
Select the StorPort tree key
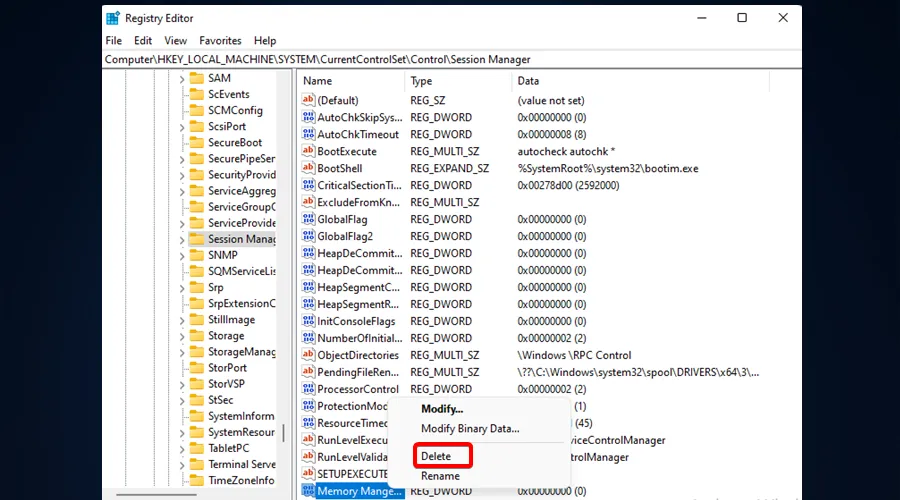227,367
